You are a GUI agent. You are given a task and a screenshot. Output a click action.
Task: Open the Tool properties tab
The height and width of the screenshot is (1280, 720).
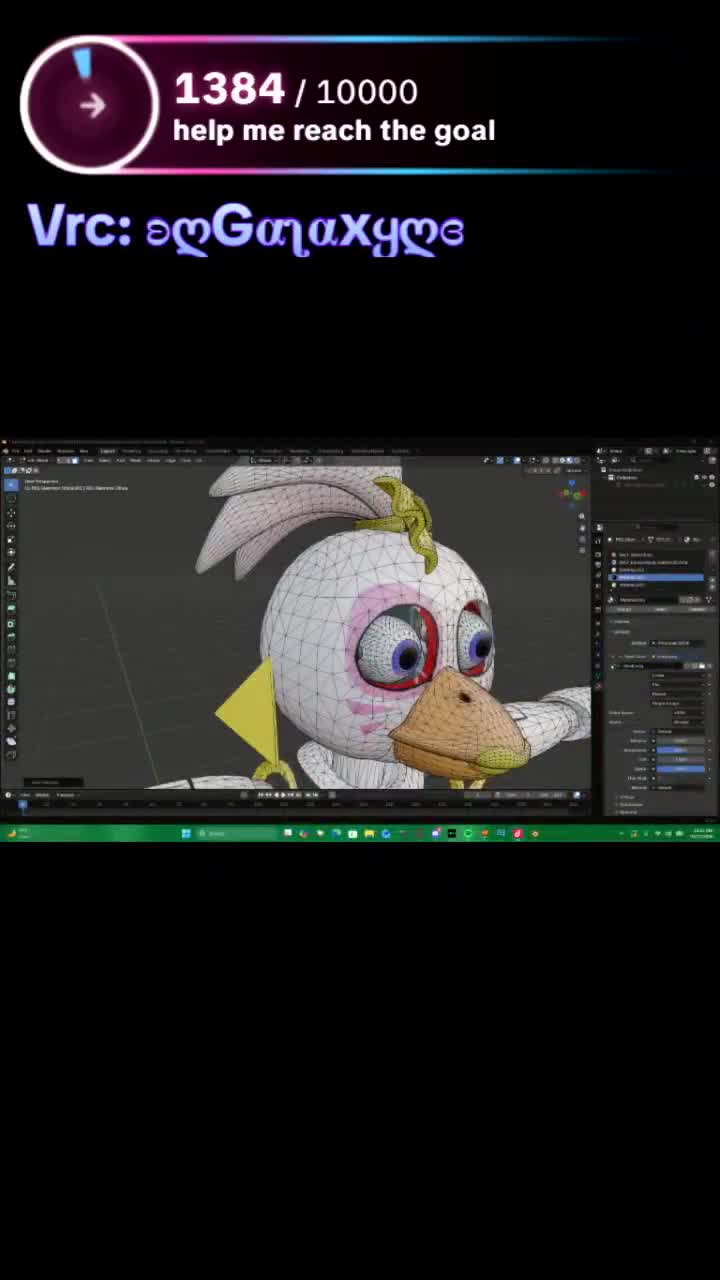[x=598, y=539]
